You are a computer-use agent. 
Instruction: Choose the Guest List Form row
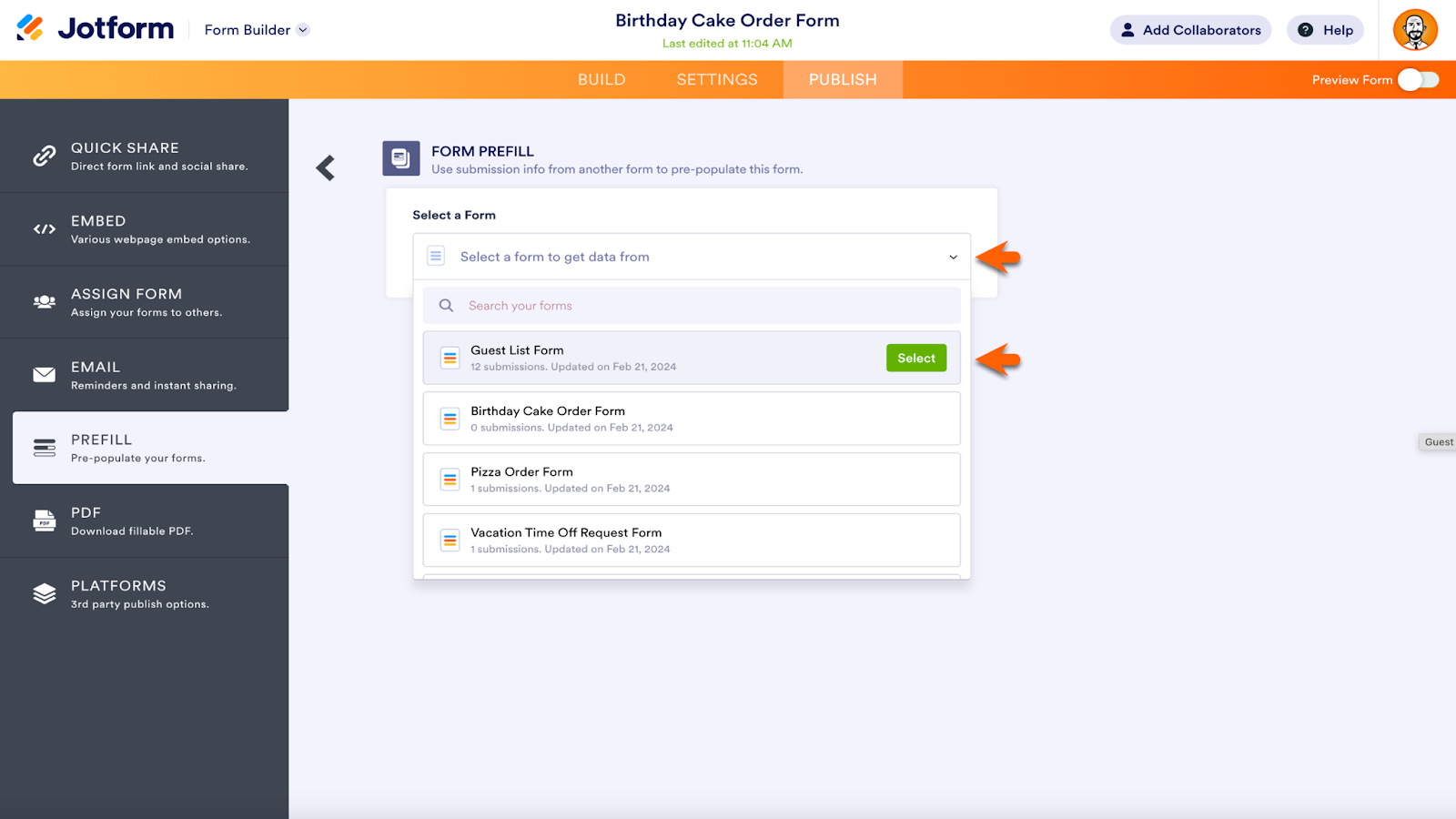click(x=692, y=359)
